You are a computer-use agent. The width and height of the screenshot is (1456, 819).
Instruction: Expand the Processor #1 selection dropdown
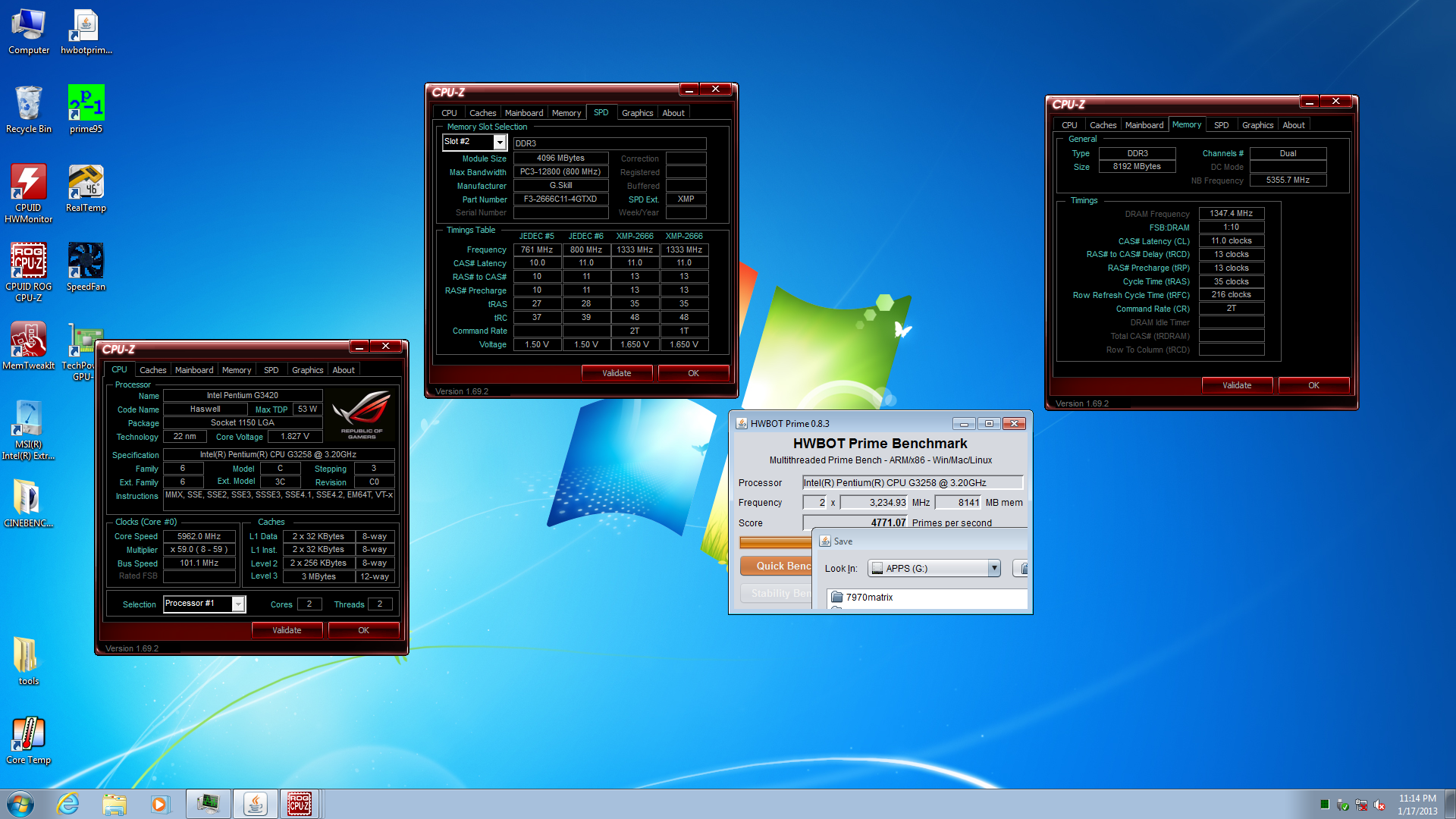[238, 604]
